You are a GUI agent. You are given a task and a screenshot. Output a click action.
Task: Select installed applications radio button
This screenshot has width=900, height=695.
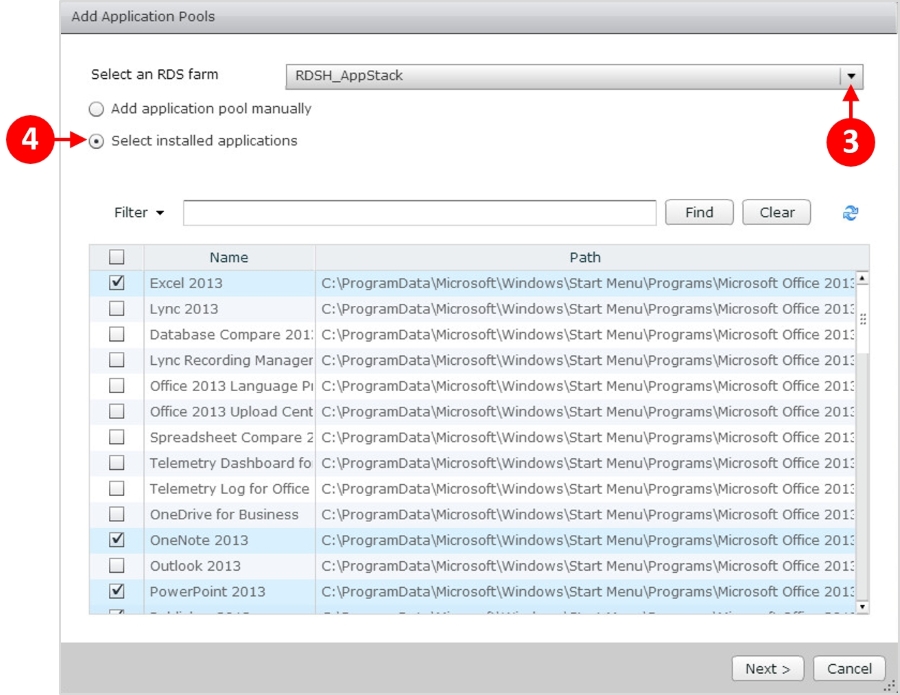pyautogui.click(x=96, y=141)
